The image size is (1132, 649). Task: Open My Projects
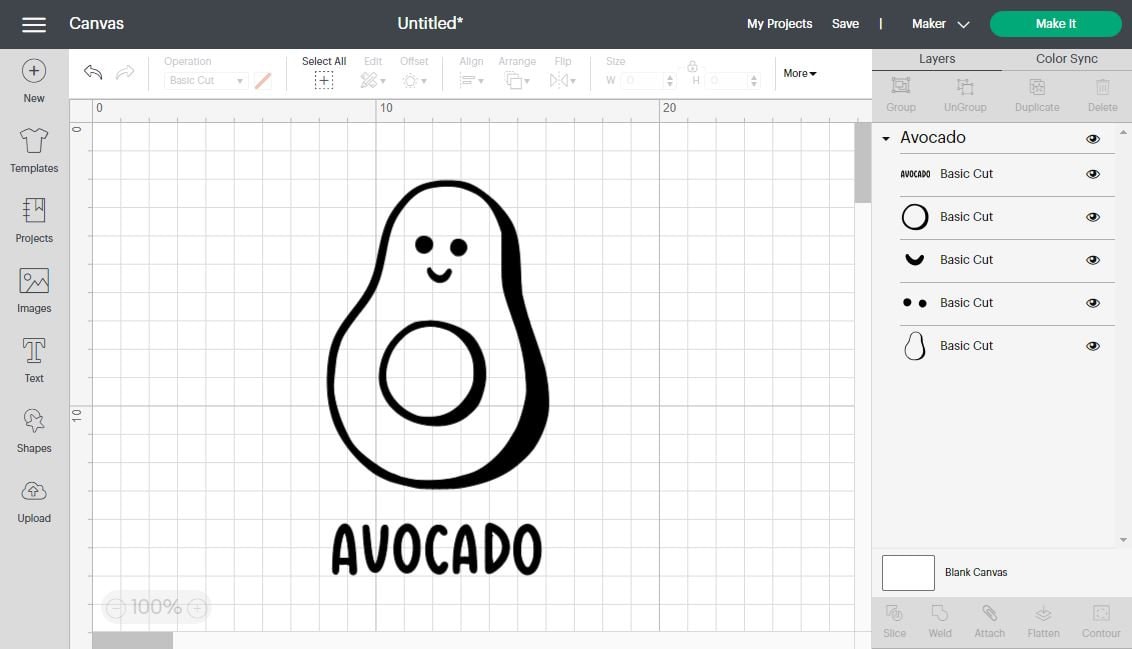pyautogui.click(x=779, y=23)
